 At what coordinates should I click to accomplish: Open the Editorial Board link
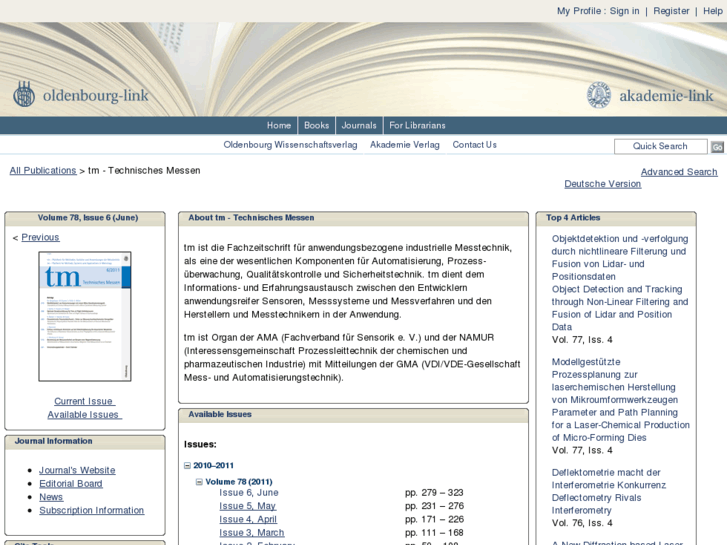pos(70,483)
